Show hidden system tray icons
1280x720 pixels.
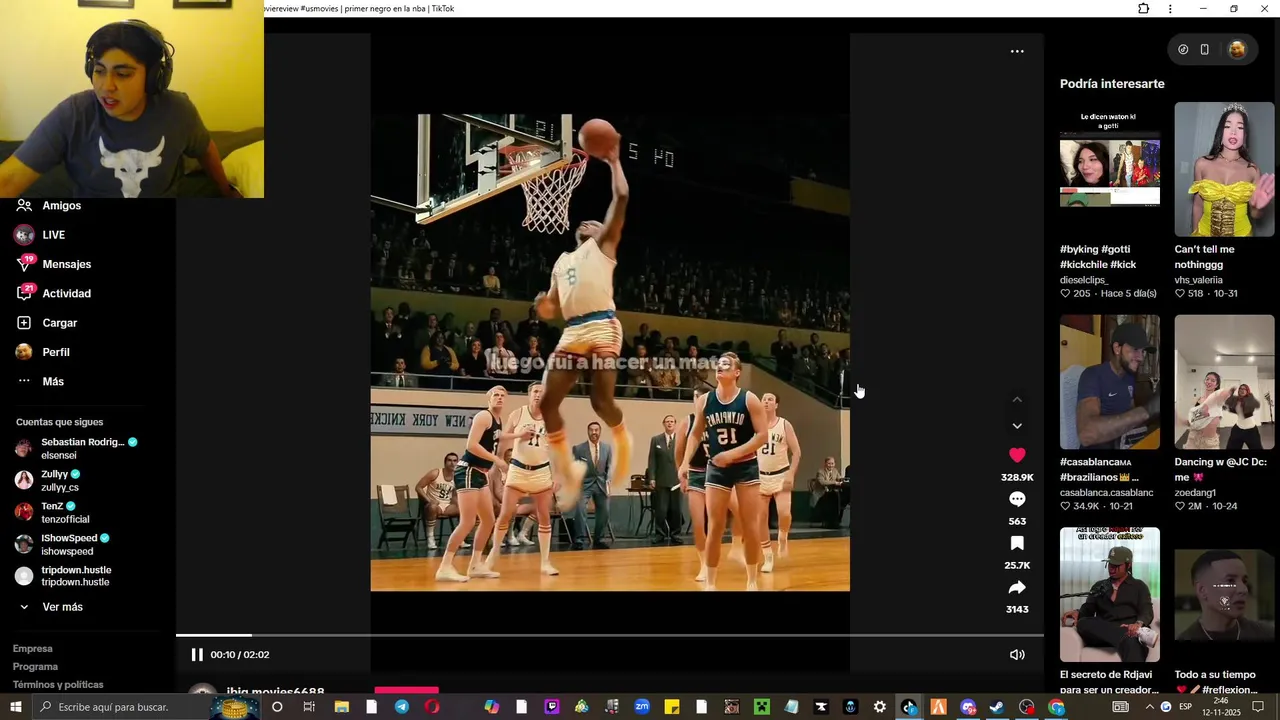click(1149, 707)
